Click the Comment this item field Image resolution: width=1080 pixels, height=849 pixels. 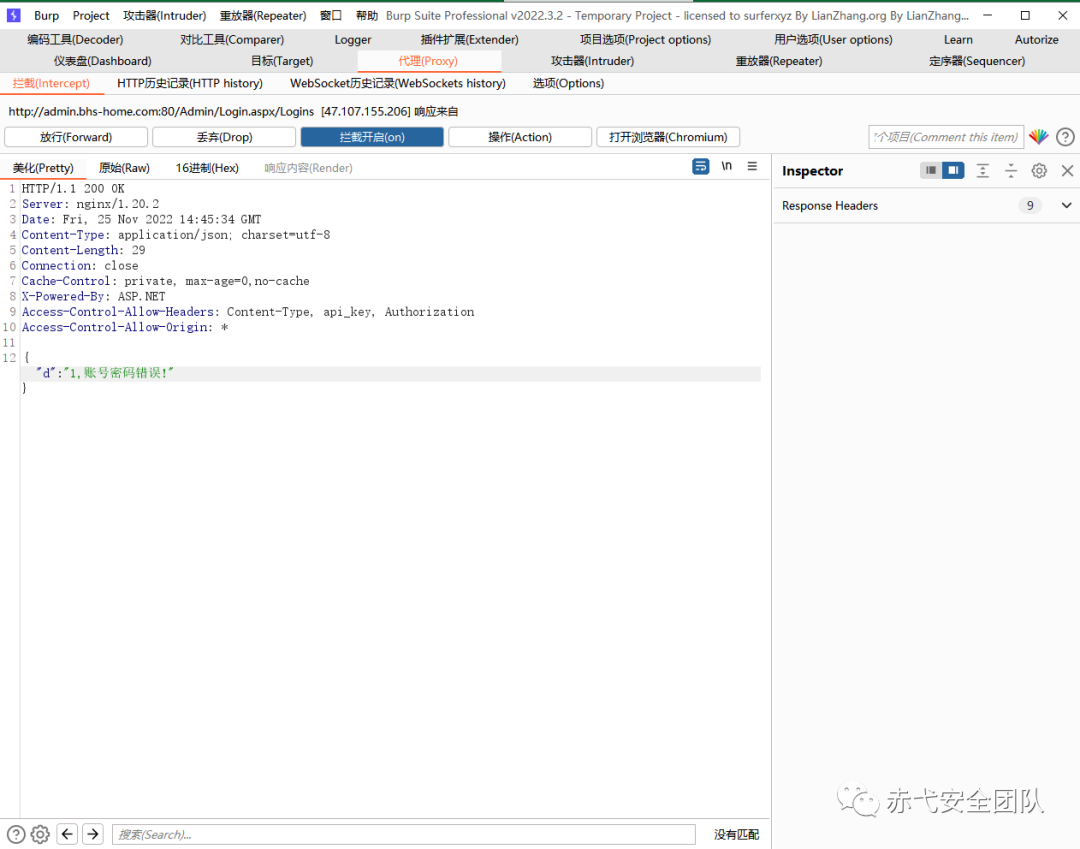pos(946,137)
